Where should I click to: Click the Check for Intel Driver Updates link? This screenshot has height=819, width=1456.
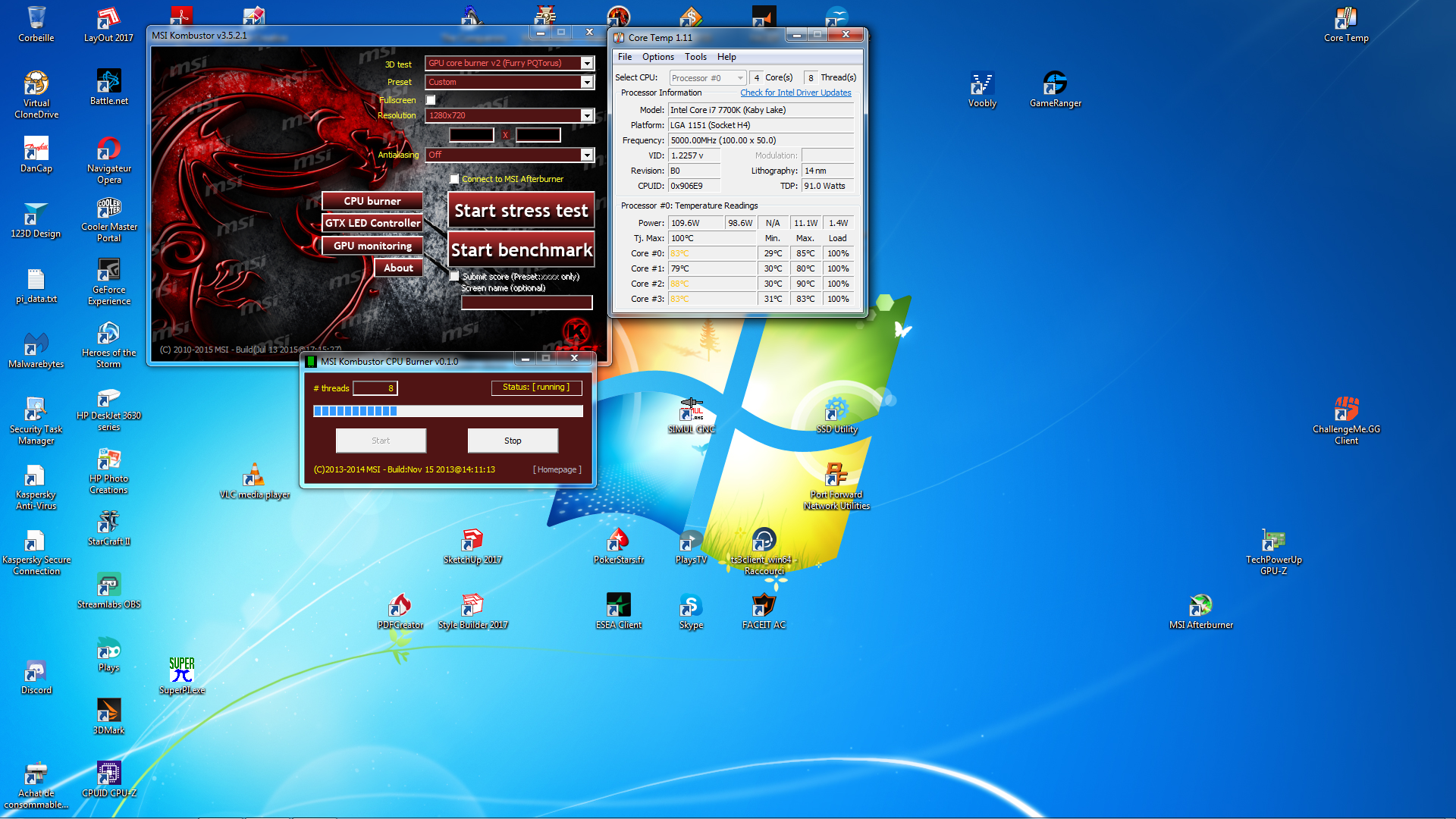795,93
